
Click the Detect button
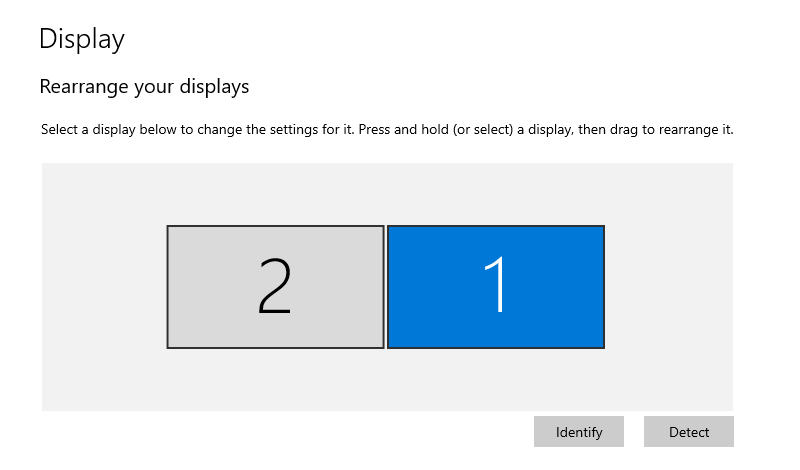689,432
